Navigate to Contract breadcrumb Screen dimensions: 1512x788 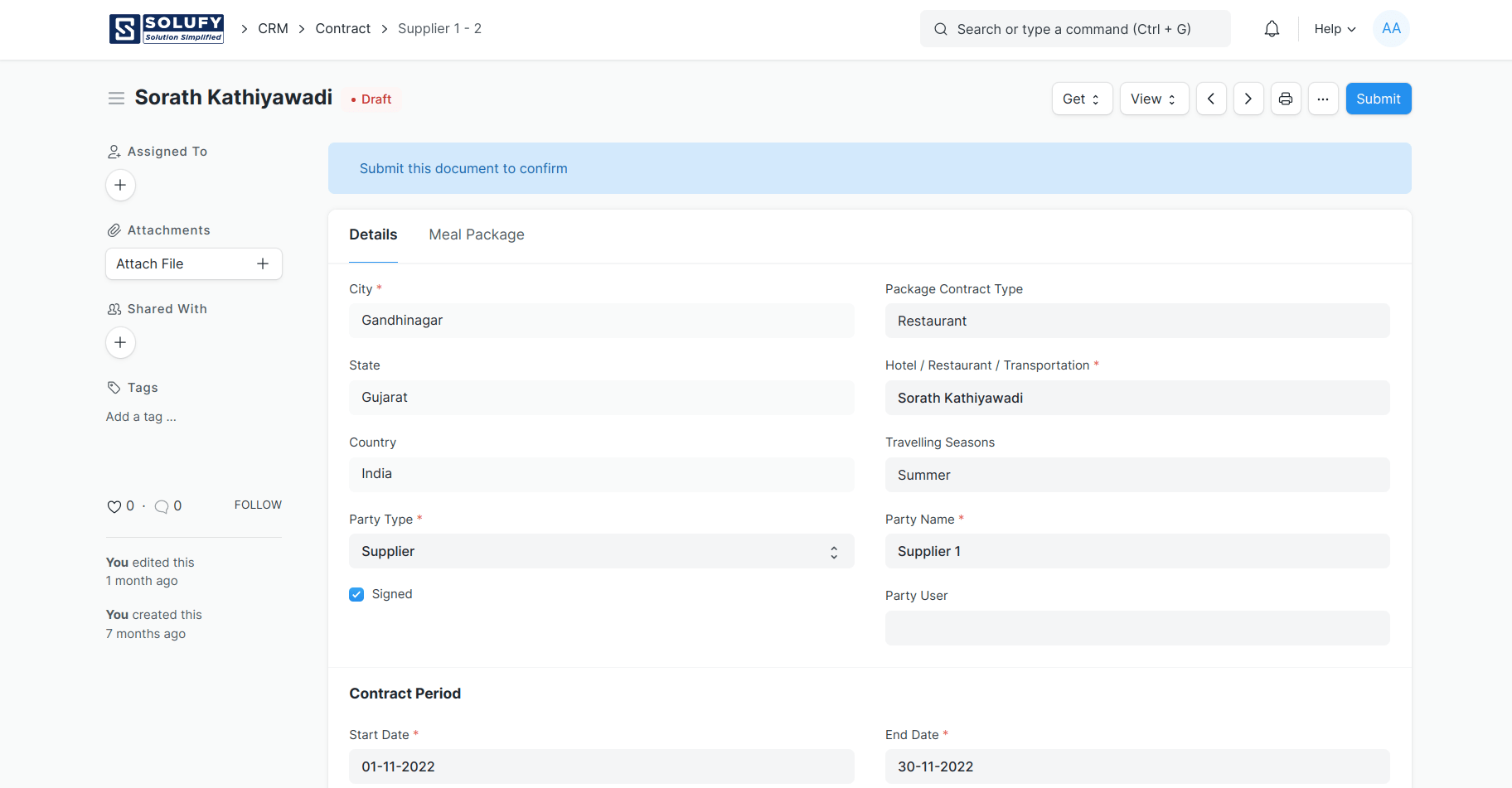[342, 29]
